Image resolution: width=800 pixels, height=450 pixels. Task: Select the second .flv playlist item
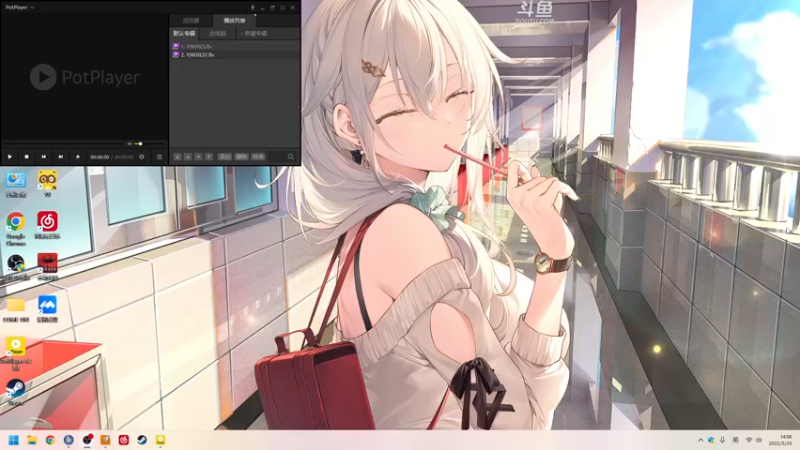[x=235, y=55]
